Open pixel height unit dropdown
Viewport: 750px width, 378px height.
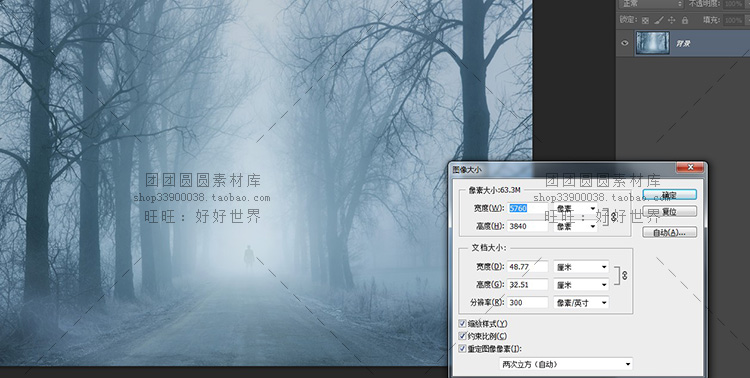pos(575,226)
